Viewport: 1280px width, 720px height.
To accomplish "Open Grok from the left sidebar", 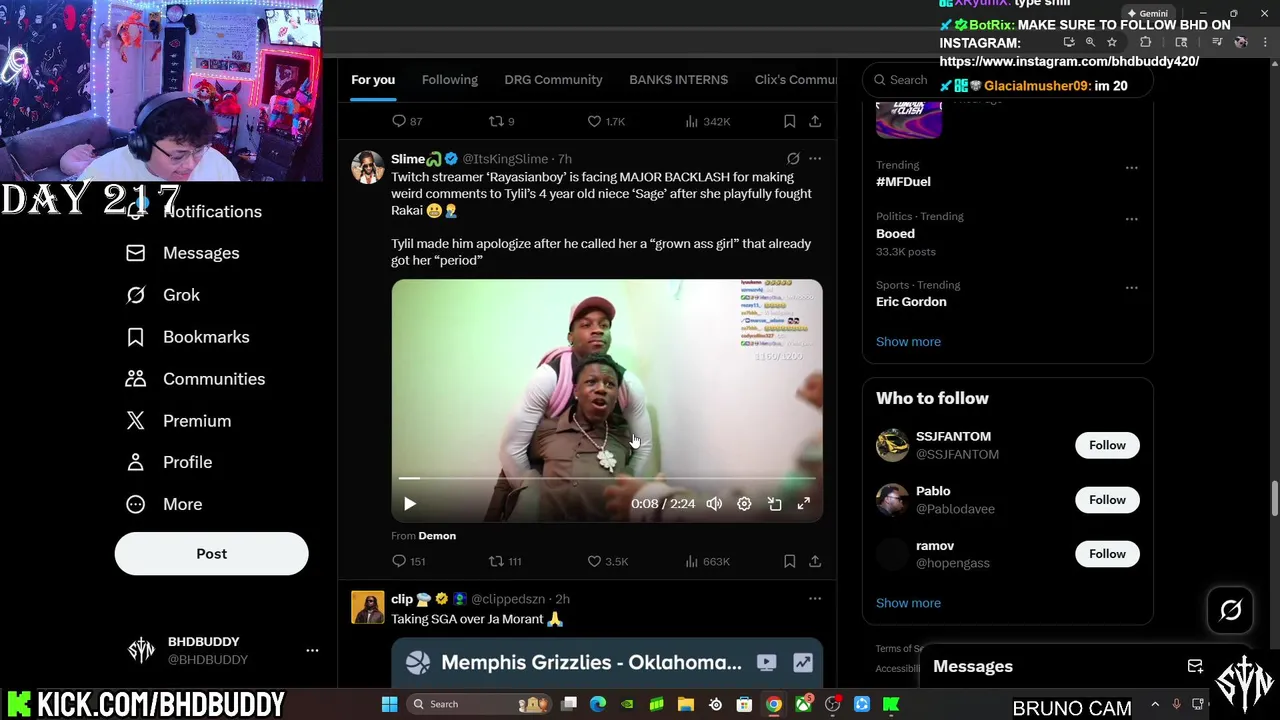I will [x=163, y=295].
